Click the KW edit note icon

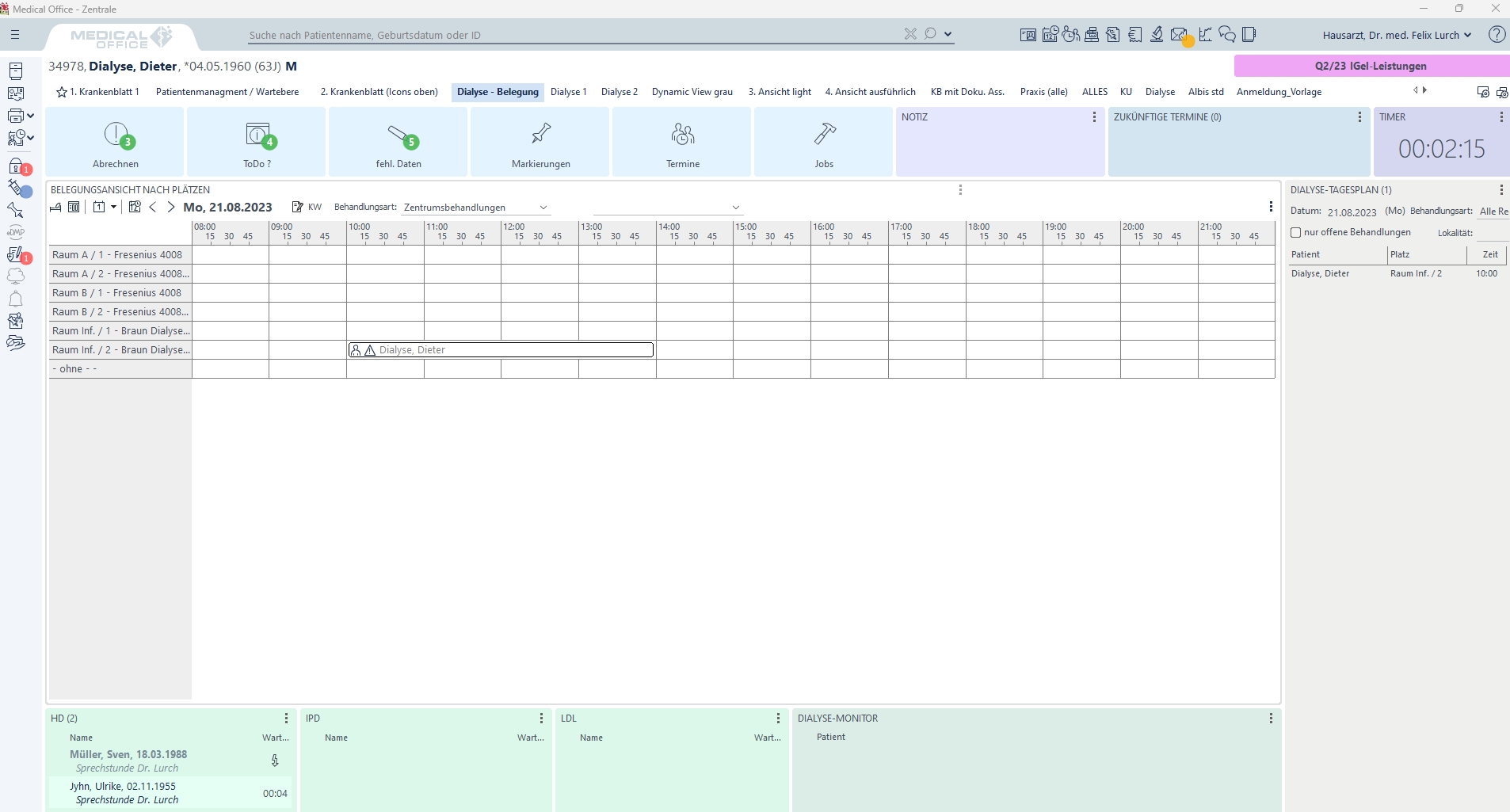[x=297, y=207]
